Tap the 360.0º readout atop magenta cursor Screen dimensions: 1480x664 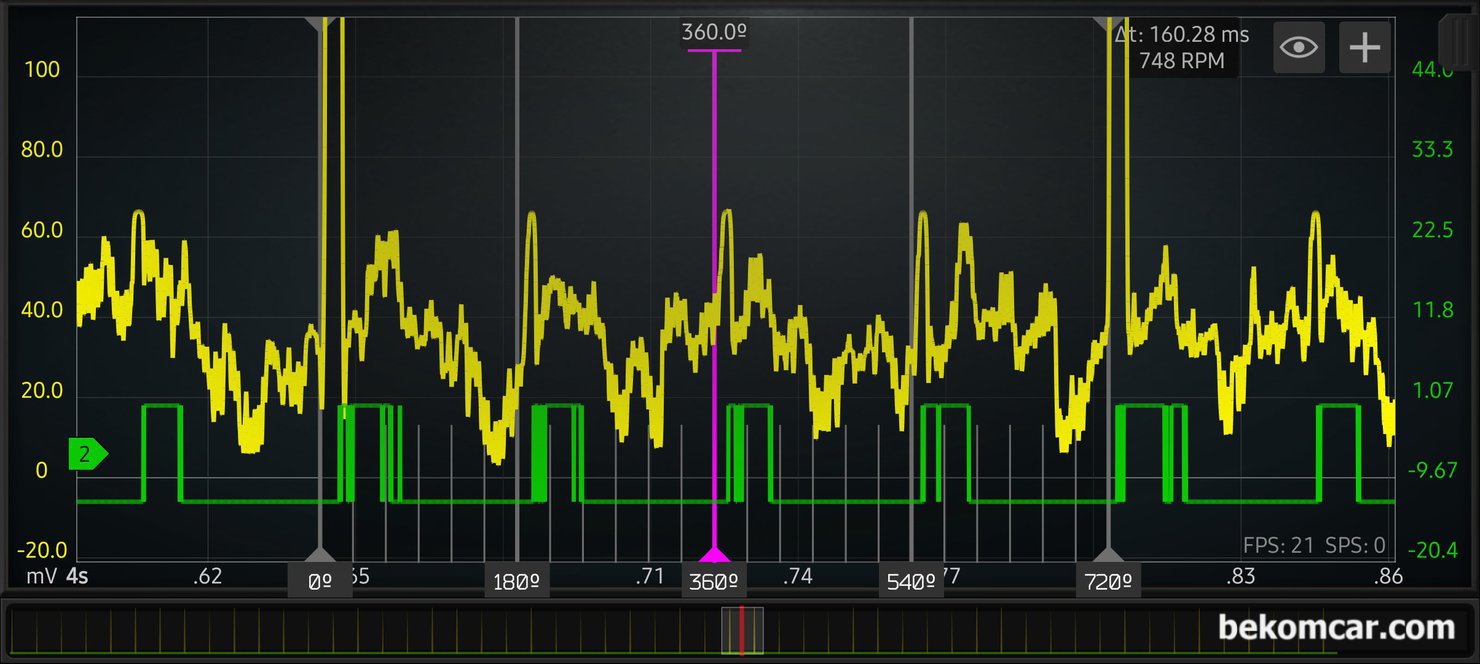(x=714, y=33)
